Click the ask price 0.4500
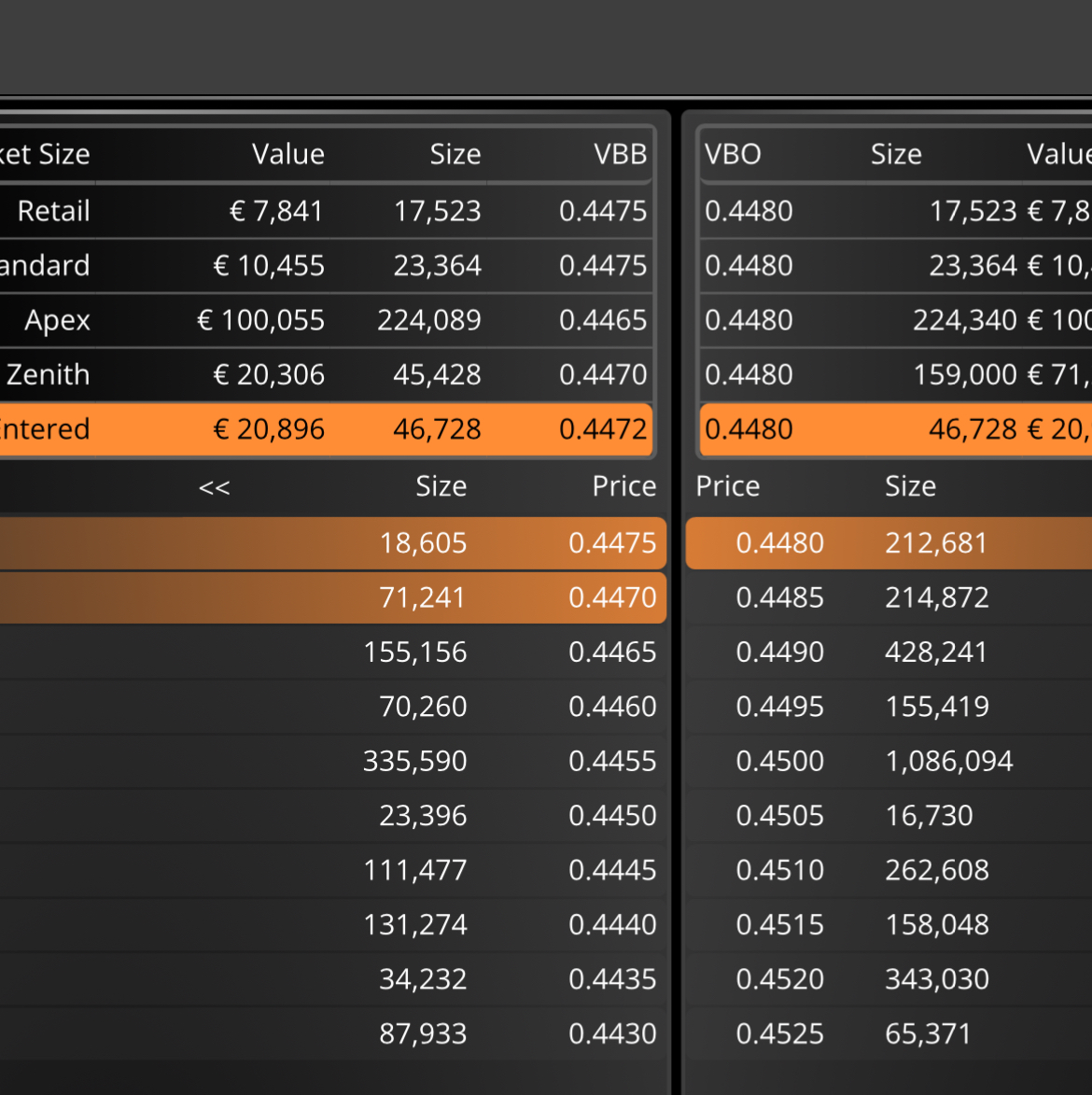Viewport: 1092px width, 1095px height. coord(780,761)
